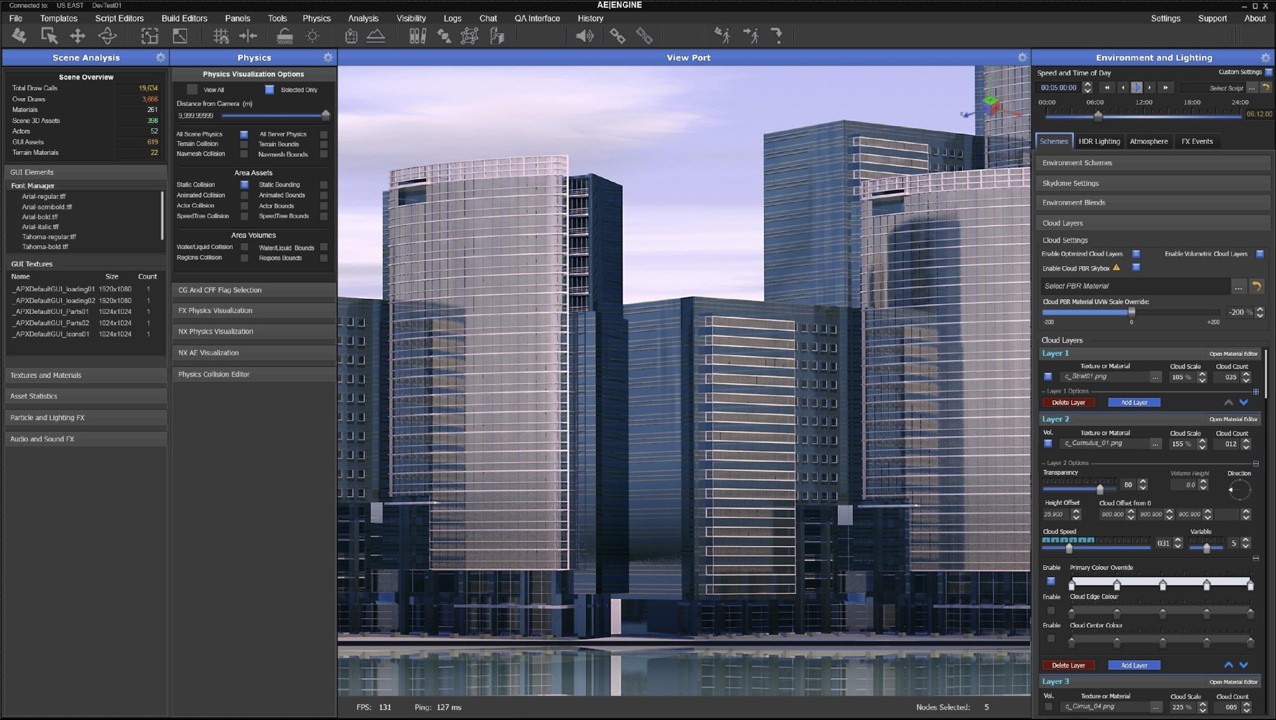The image size is (1276, 720).
Task: Toggle Enable Volumetric Cloud Layers checkbox
Action: 1259,254
